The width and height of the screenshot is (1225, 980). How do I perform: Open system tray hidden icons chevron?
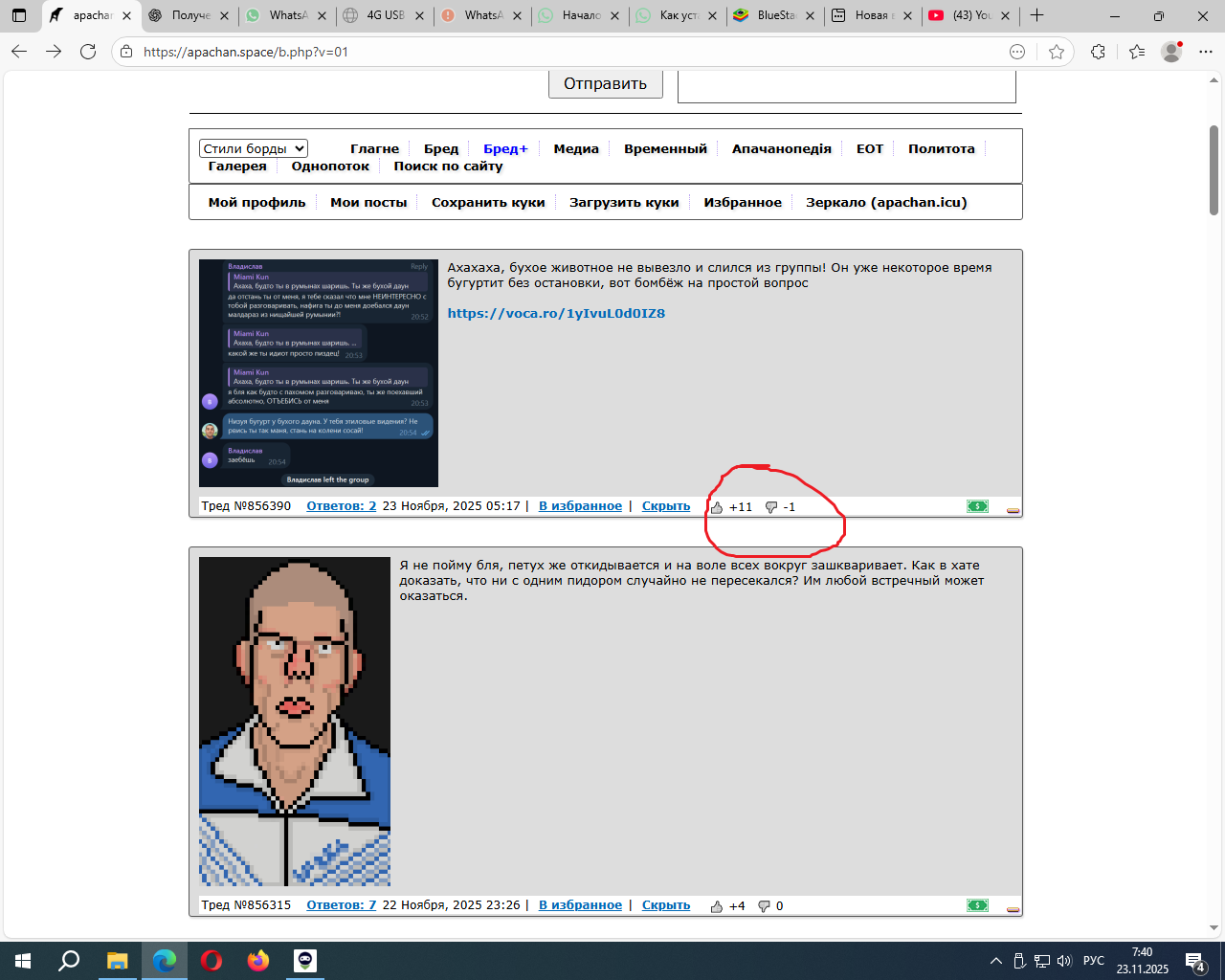pyautogui.click(x=995, y=961)
